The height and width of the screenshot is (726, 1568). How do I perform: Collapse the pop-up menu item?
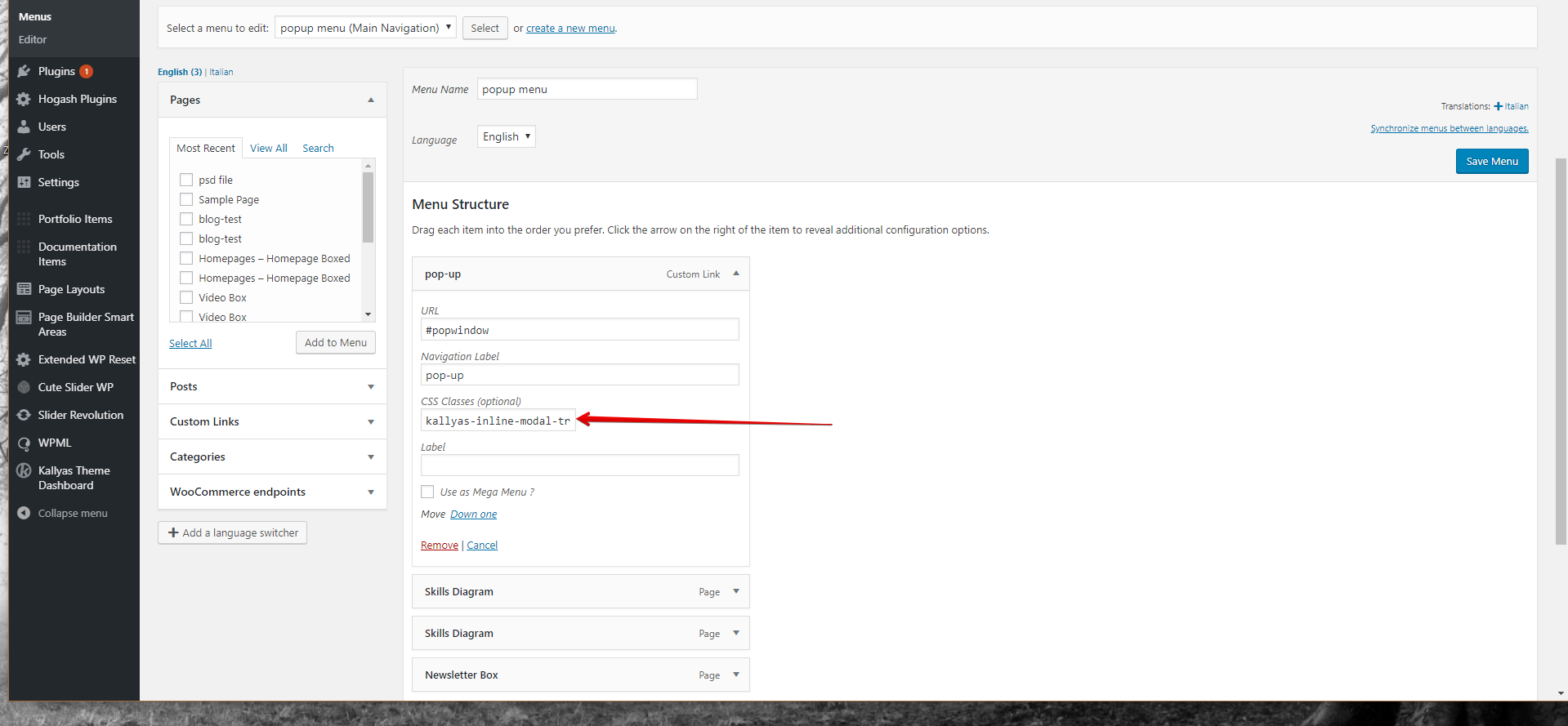click(x=736, y=274)
